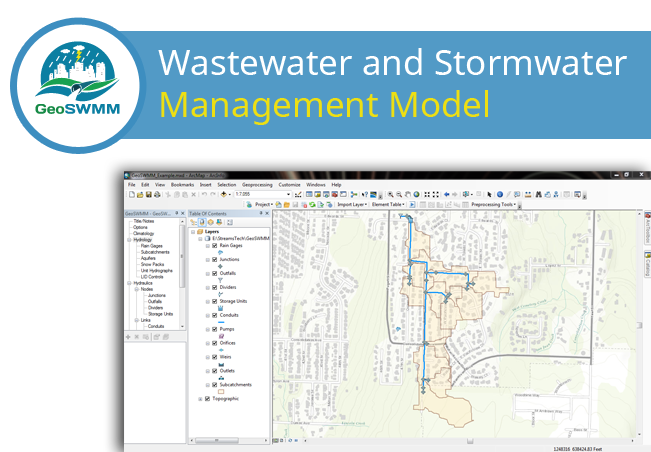Open the Bookmarks menu
The height and width of the screenshot is (452, 651).
[x=182, y=185]
